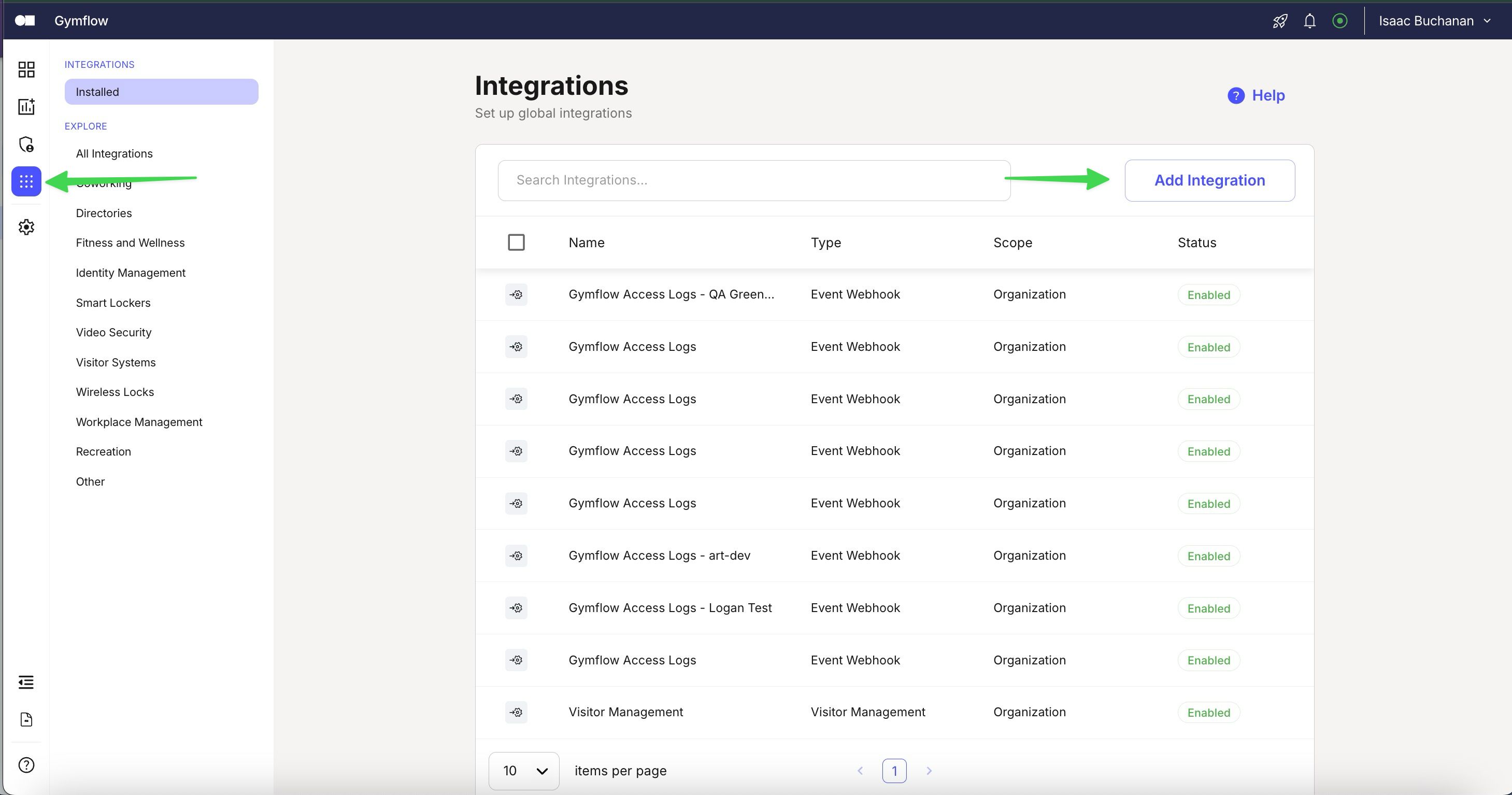Open Wireless Locks category
This screenshot has width=1512, height=795.
pyautogui.click(x=115, y=392)
